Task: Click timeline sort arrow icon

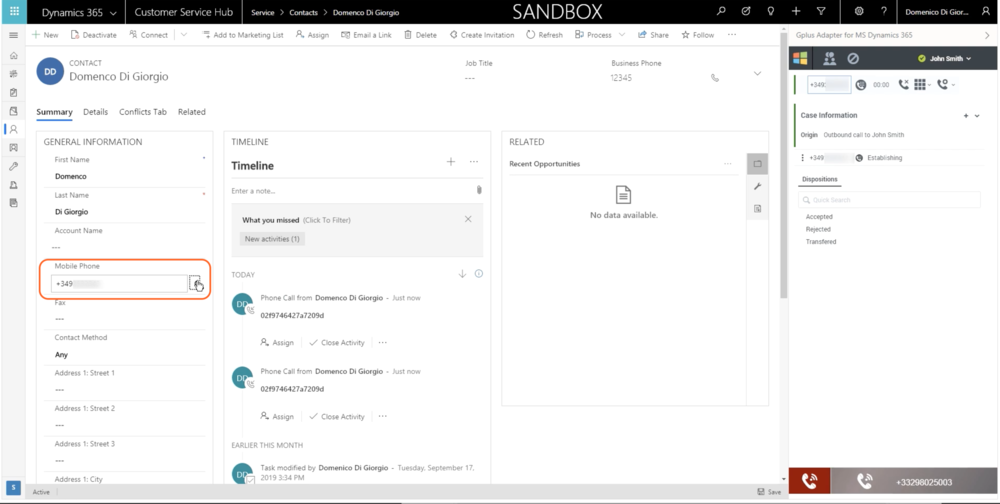Action: click(462, 274)
